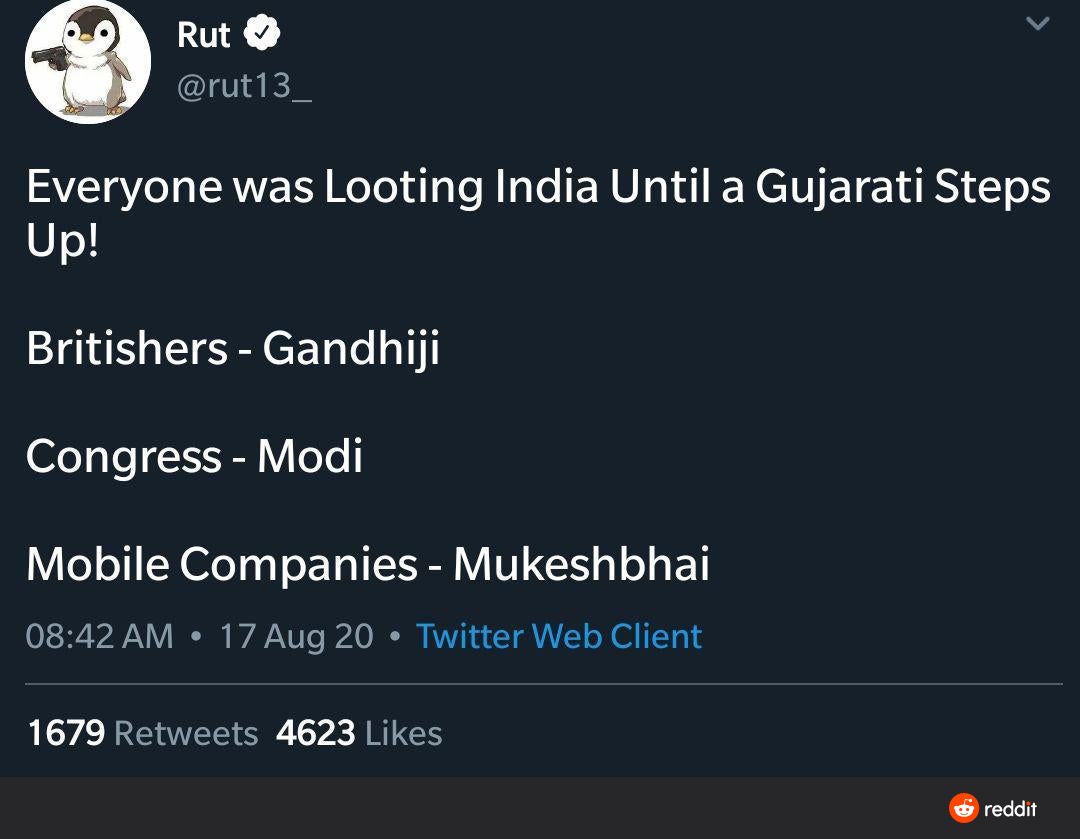
Task: Click the 08:42 AM timestamp
Action: (99, 636)
